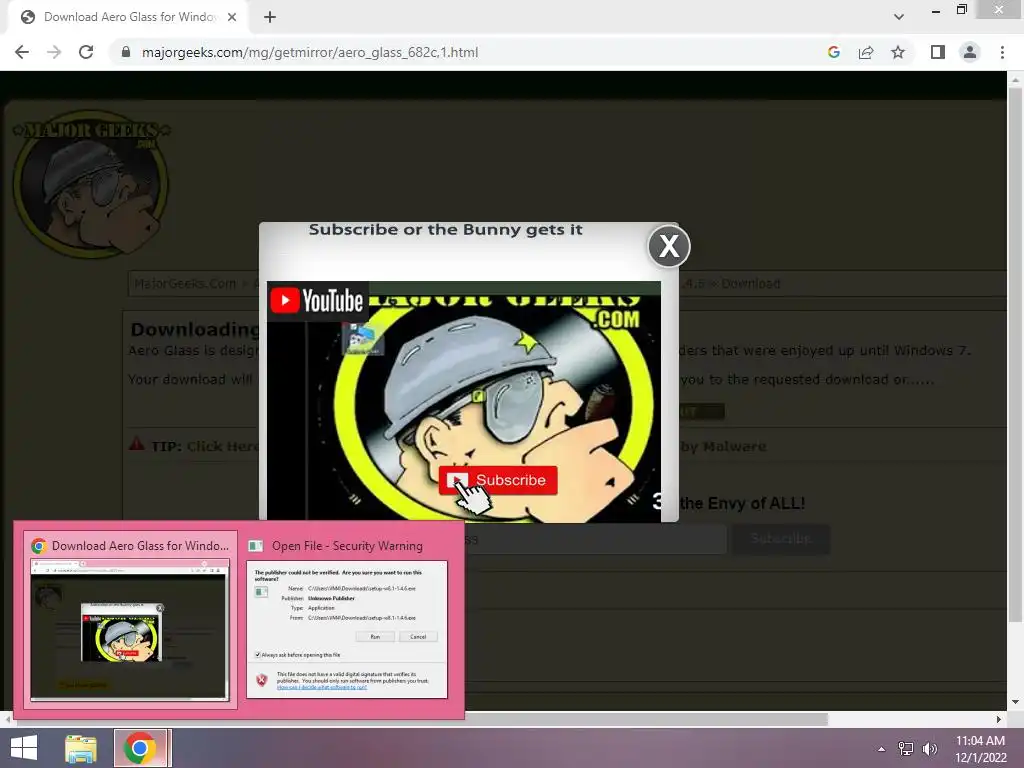Click the red warning TIP icon
Image resolution: width=1024 pixels, height=768 pixels.
136,445
